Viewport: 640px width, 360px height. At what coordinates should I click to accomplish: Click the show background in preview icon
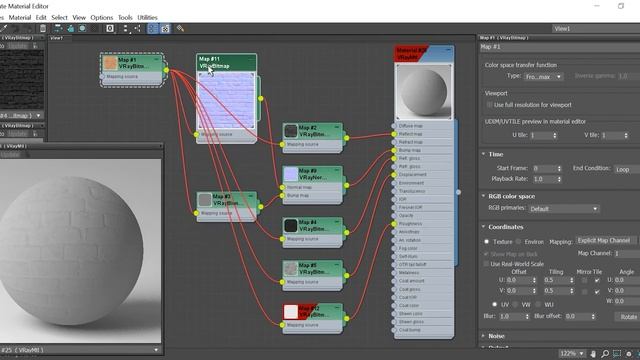[x=95, y=28]
